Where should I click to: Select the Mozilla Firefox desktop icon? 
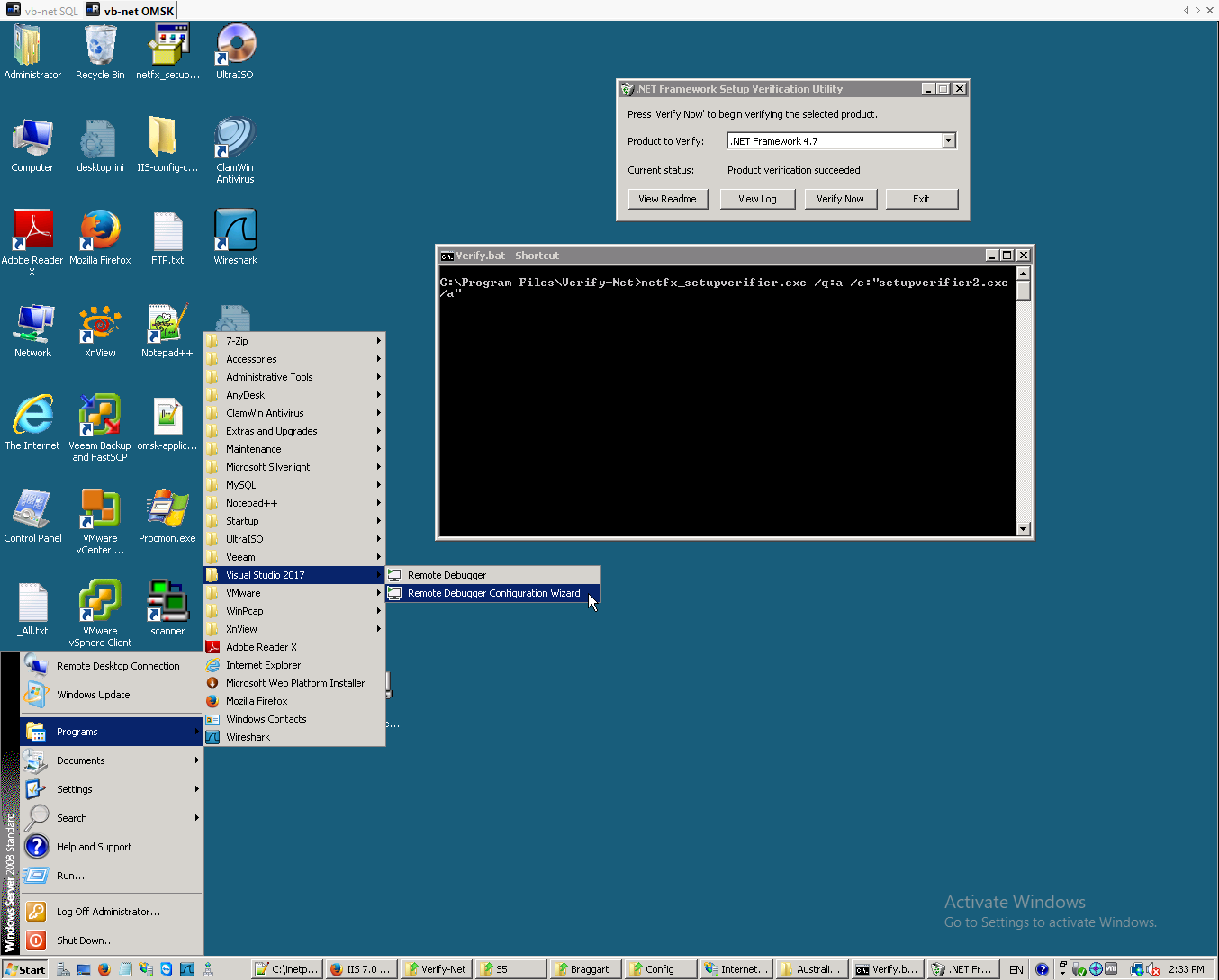click(x=100, y=238)
